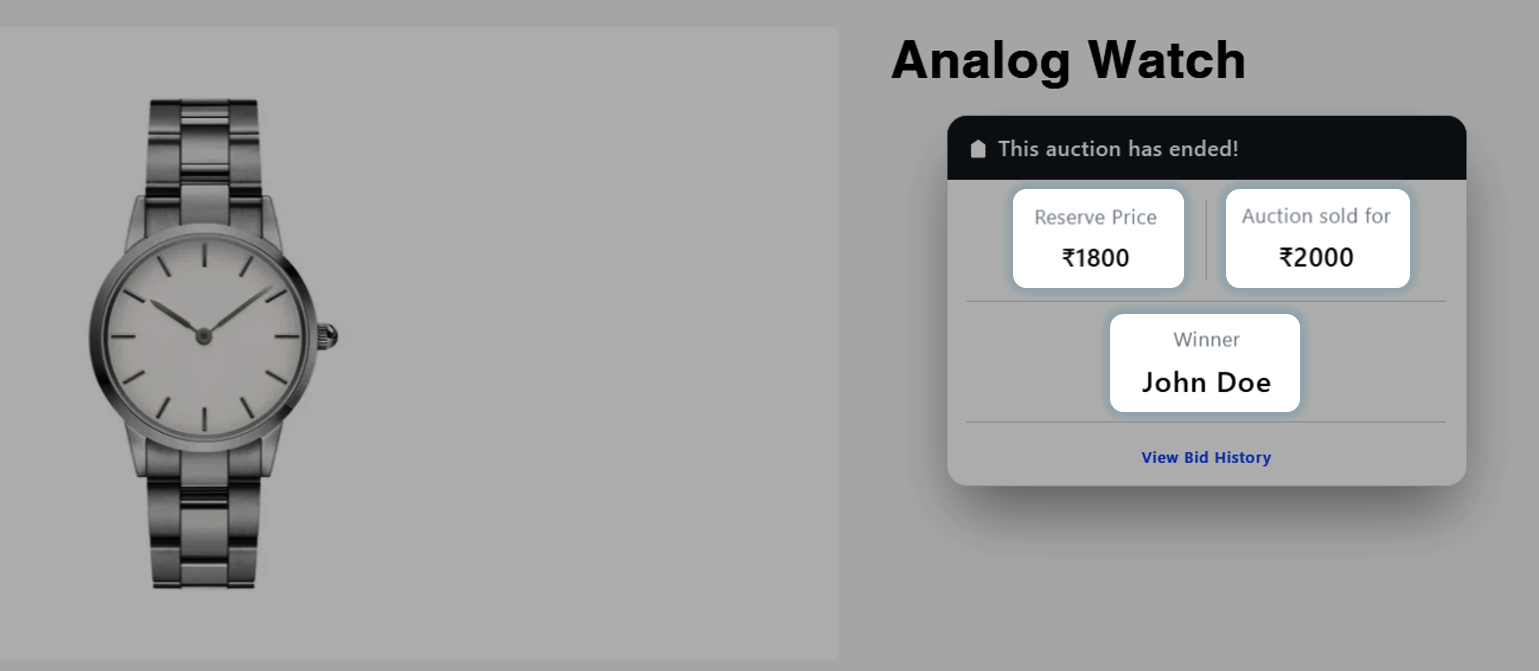Click the twelve o'clock marker on the watch
The image size is (1539, 671).
(203, 253)
